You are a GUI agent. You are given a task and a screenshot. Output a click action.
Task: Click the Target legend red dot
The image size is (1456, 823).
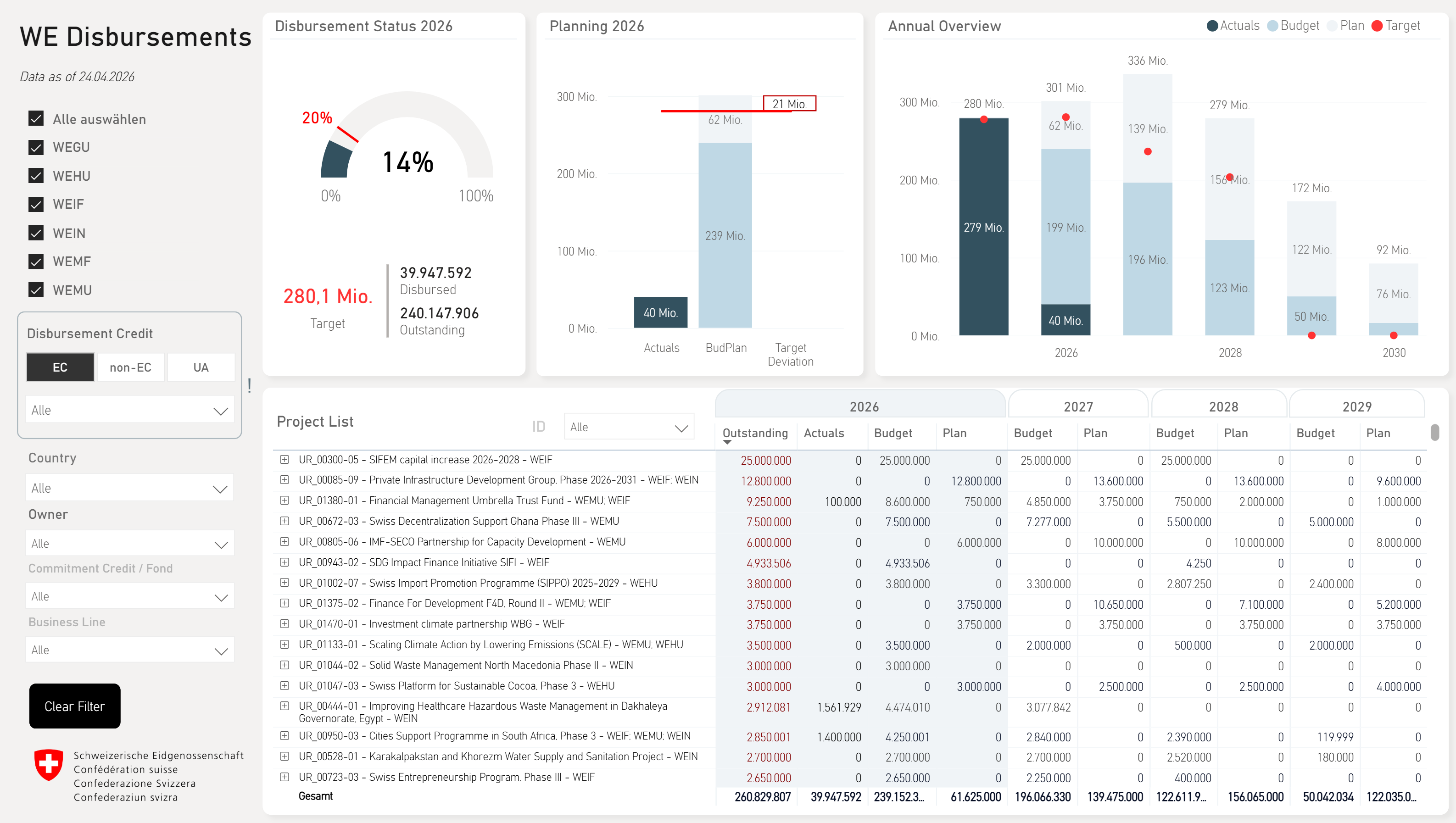coord(1377,26)
